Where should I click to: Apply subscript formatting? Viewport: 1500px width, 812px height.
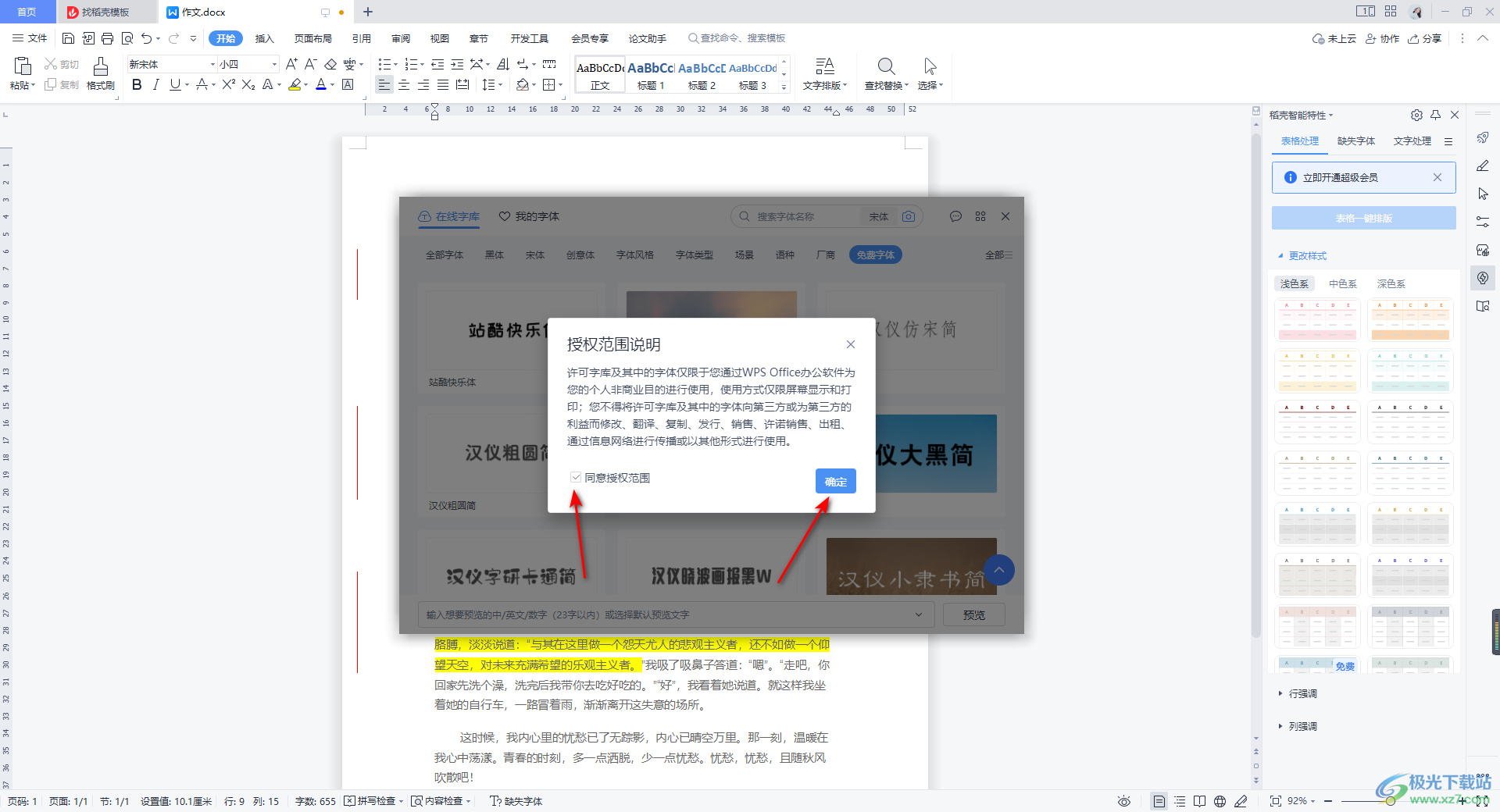pos(248,84)
